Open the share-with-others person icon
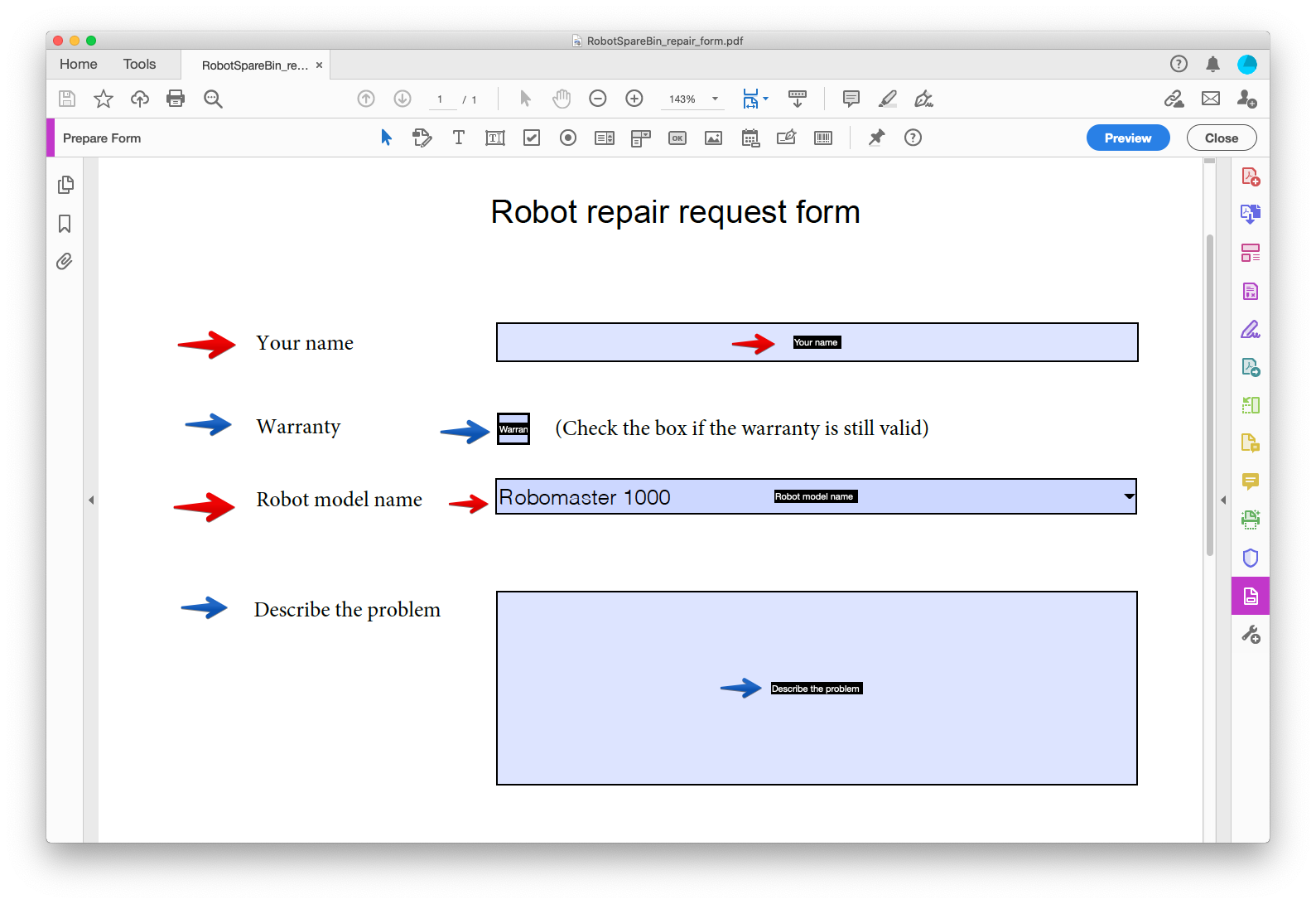This screenshot has height=904, width=1316. [1247, 99]
